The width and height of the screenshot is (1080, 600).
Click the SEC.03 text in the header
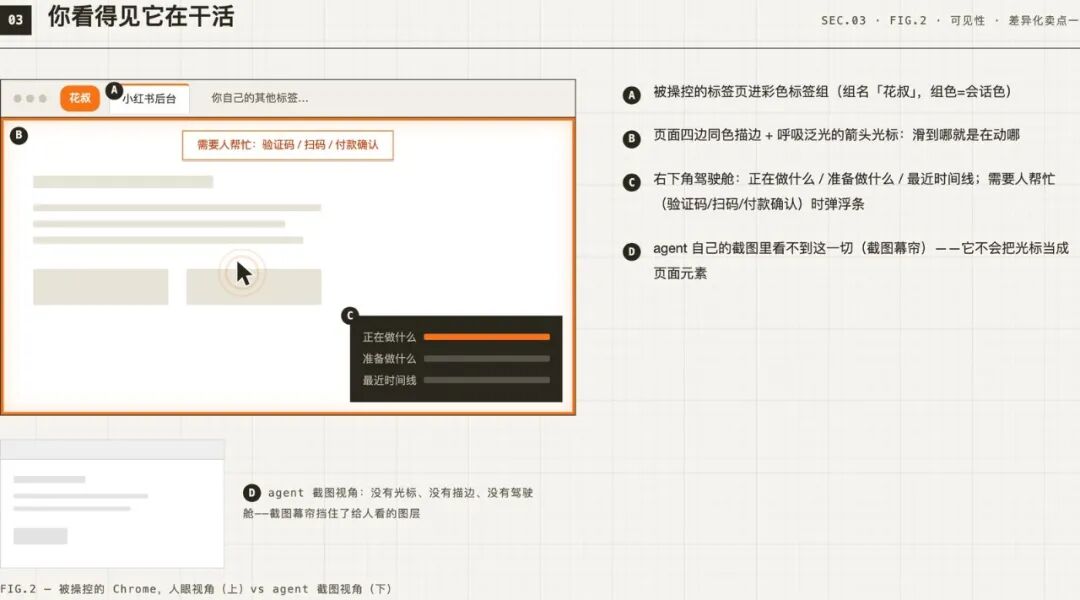(843, 21)
